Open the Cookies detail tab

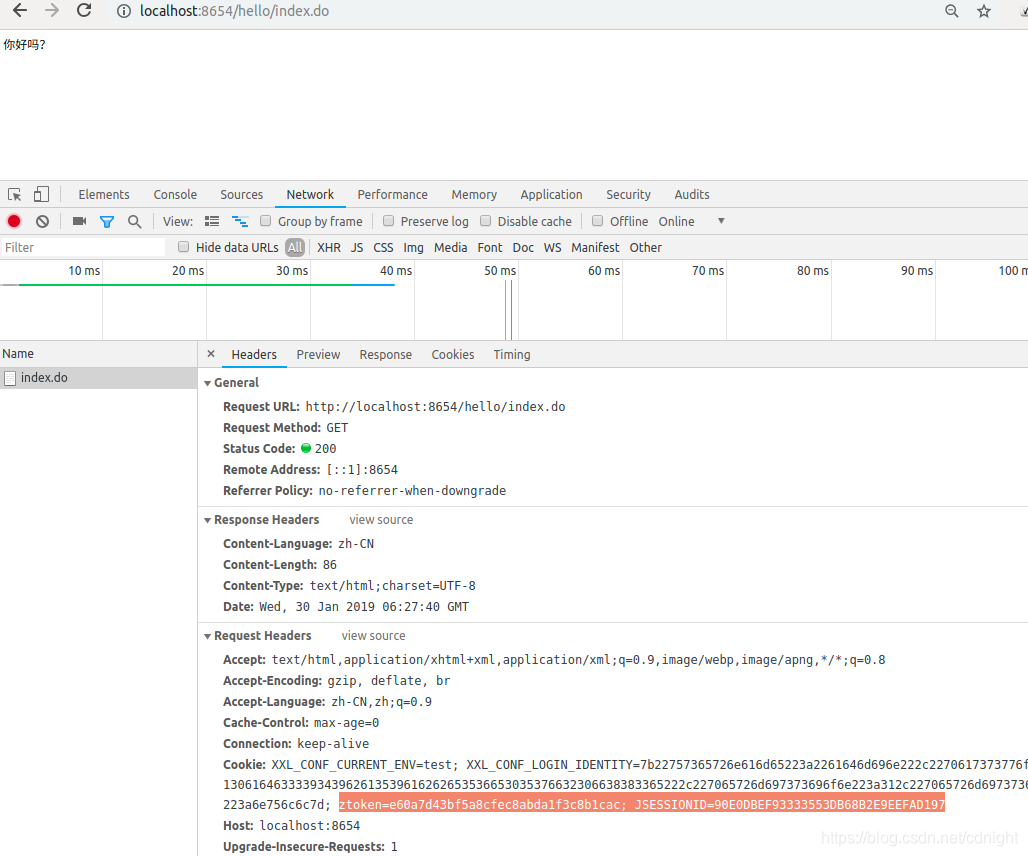(452, 355)
